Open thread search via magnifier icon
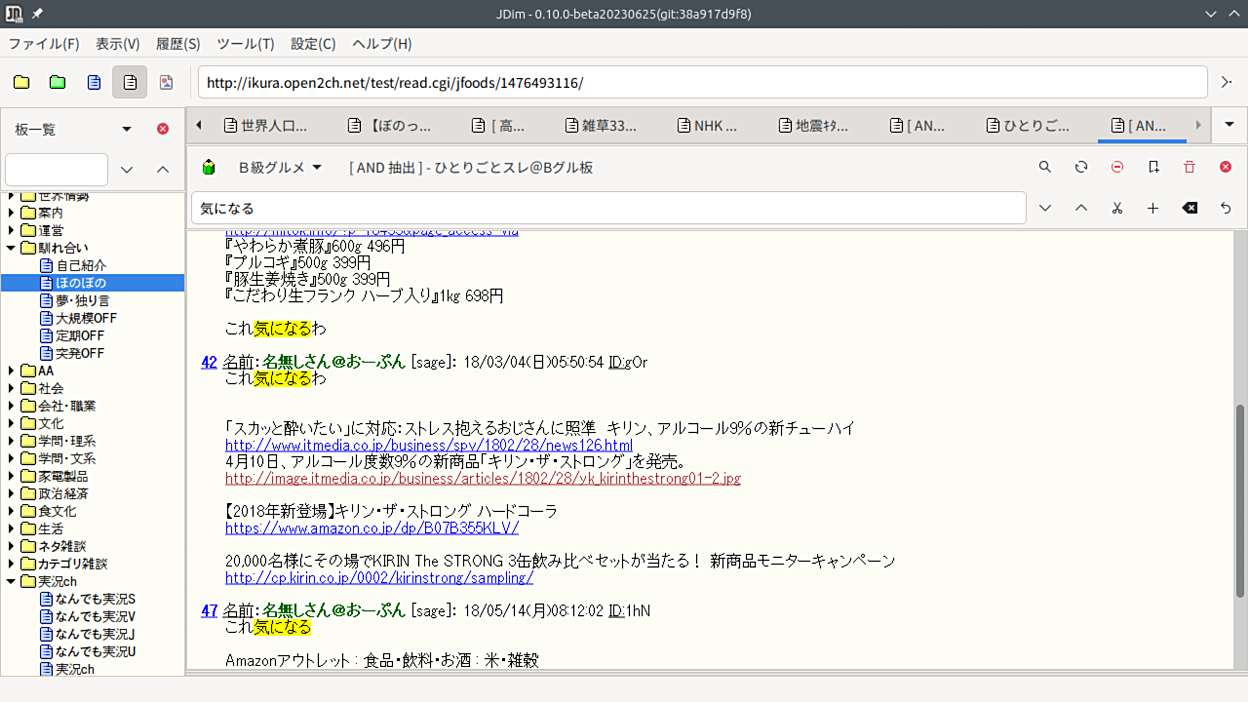This screenshot has height=702, width=1248. point(1045,167)
